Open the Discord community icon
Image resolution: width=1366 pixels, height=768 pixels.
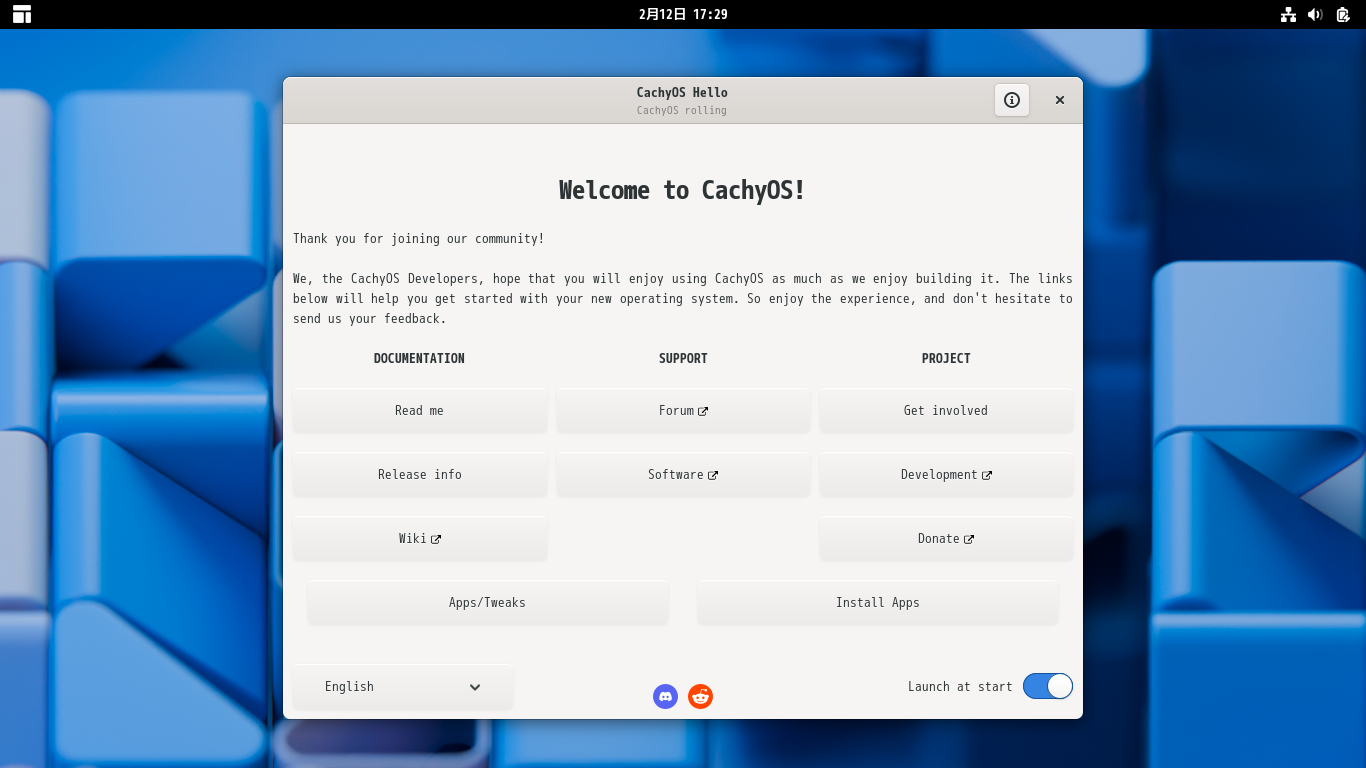click(x=665, y=697)
